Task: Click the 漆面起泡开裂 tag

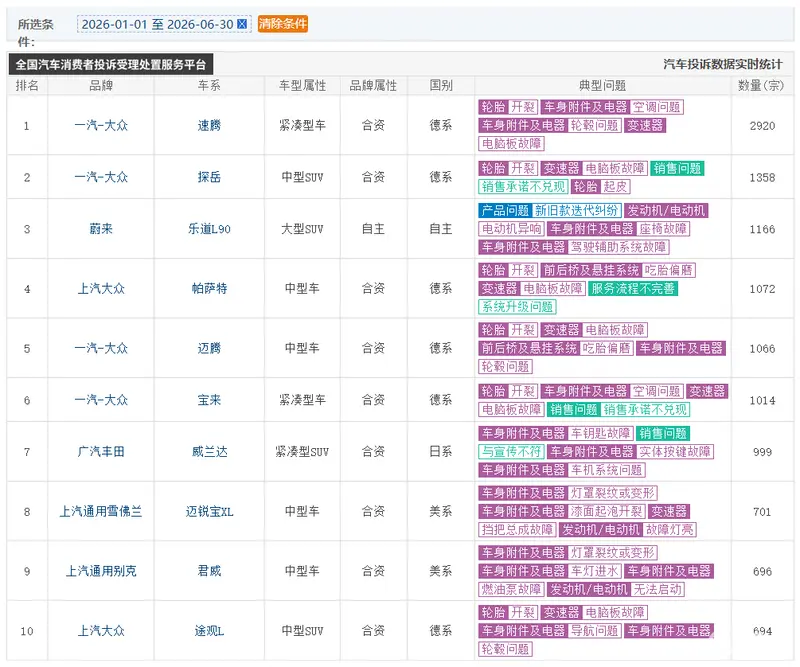Action: pyautogui.click(x=606, y=511)
